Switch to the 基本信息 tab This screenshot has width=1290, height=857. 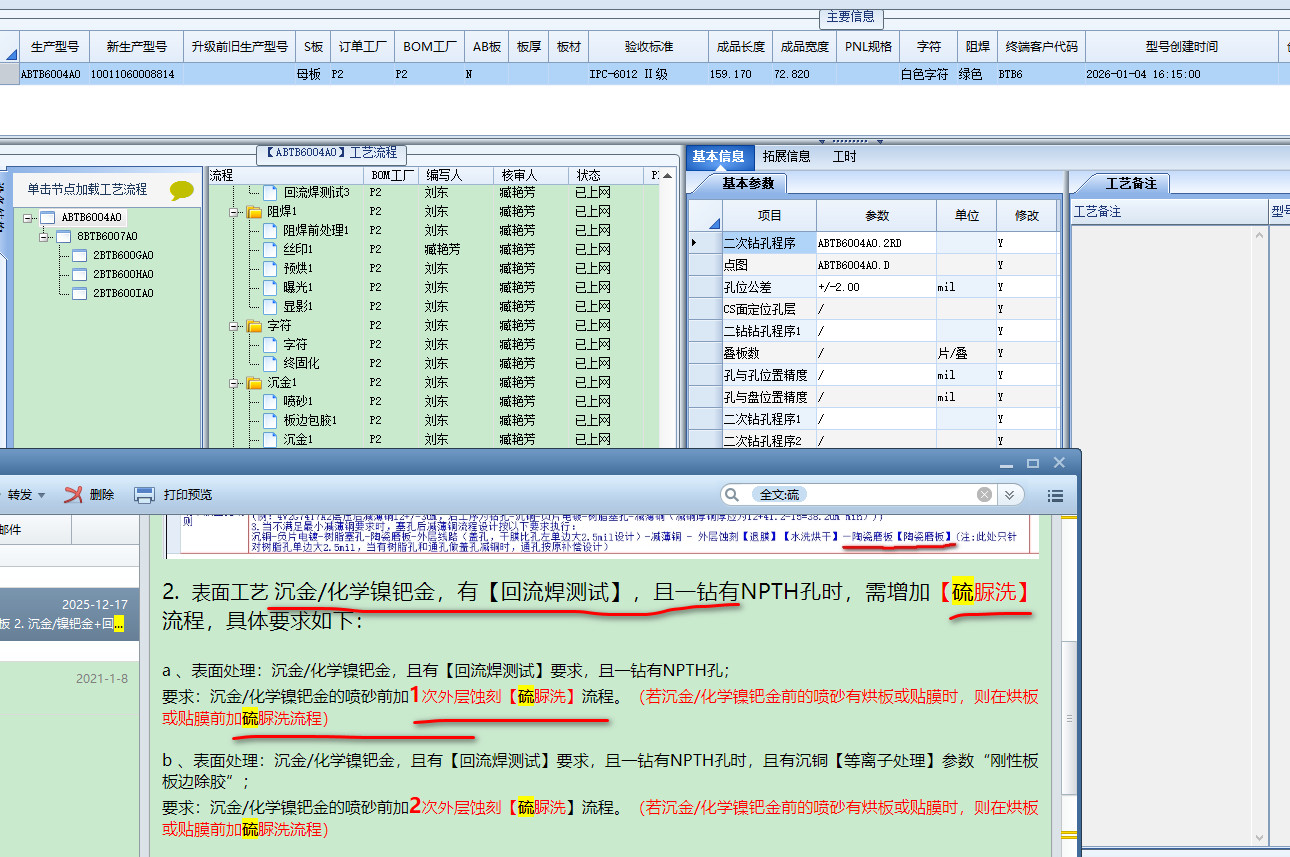pos(718,157)
